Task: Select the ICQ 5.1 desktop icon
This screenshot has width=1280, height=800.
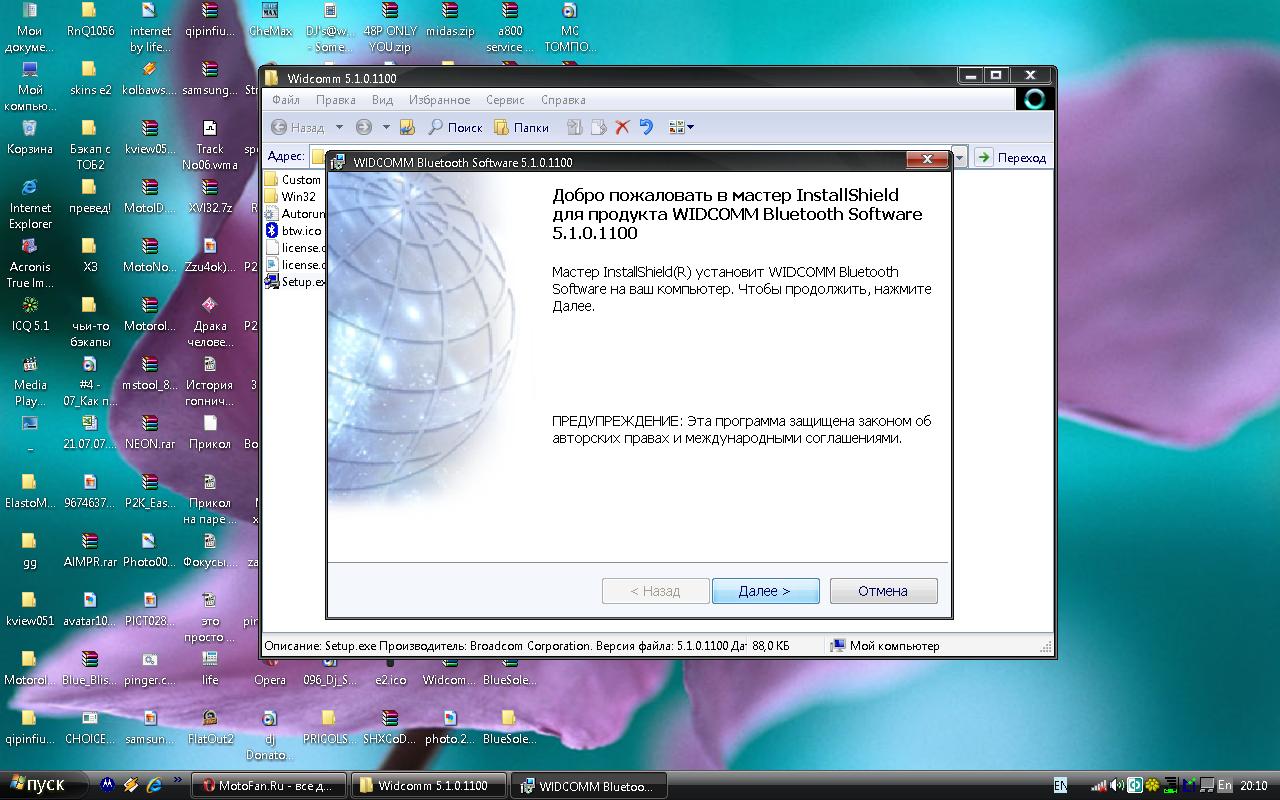Action: pos(30,314)
